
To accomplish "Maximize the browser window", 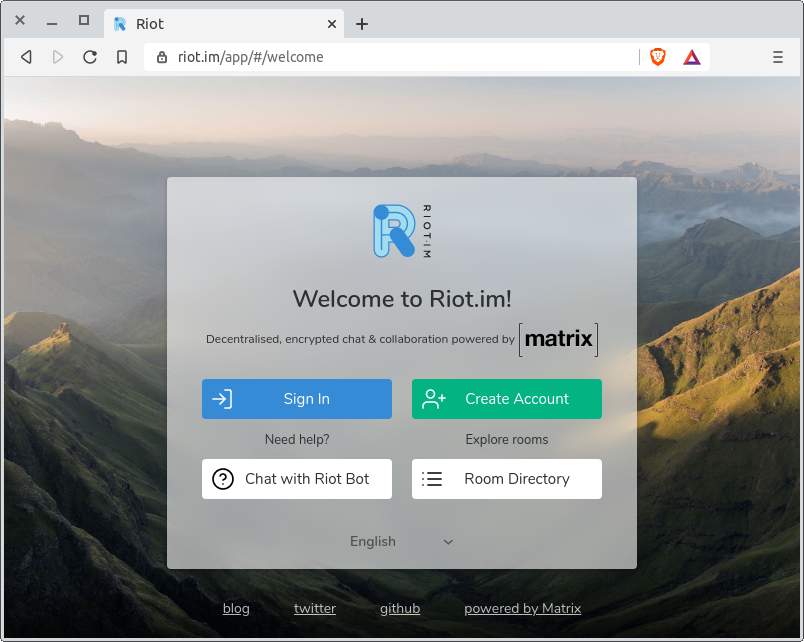I will click(84, 20).
